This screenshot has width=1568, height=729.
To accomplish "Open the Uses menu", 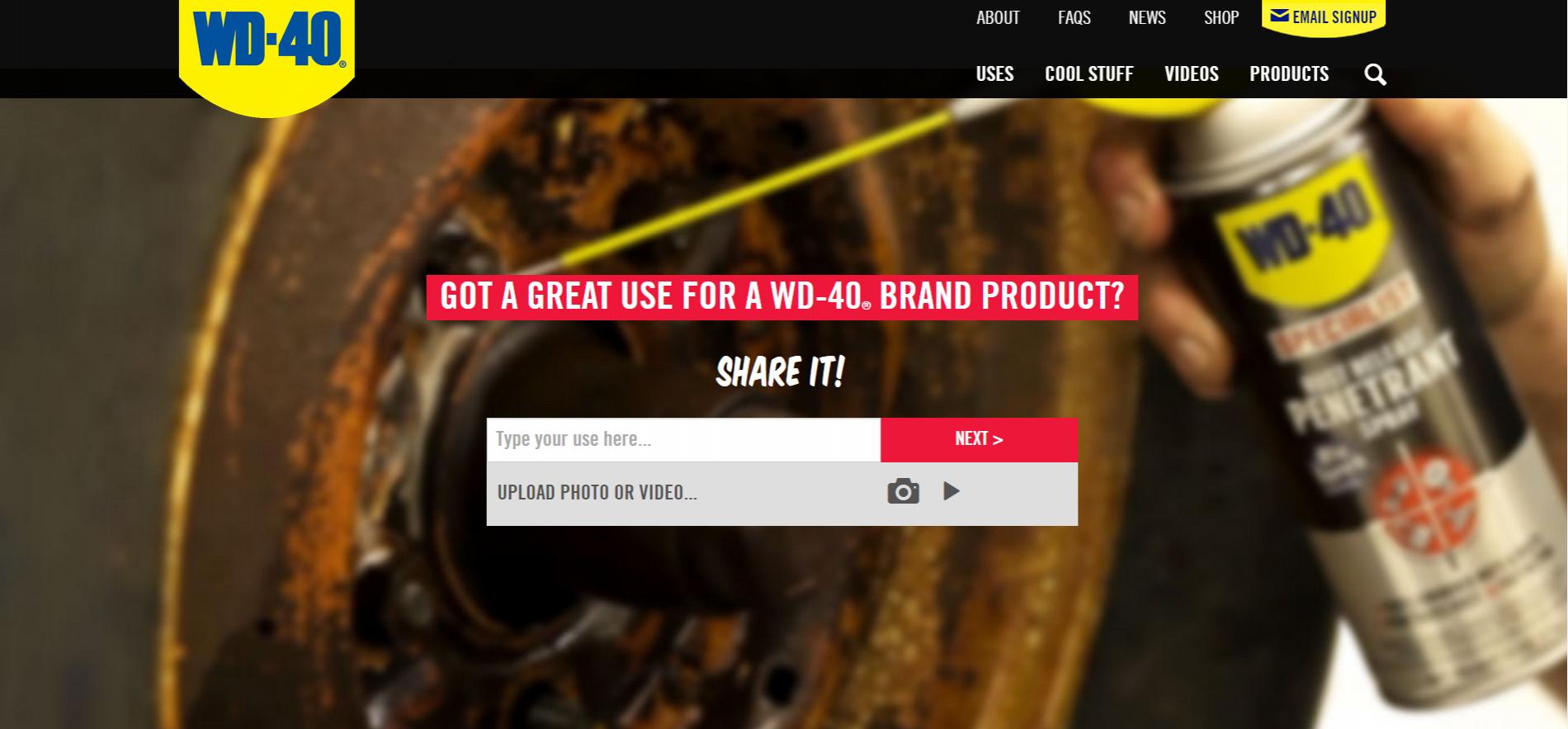I will point(994,73).
